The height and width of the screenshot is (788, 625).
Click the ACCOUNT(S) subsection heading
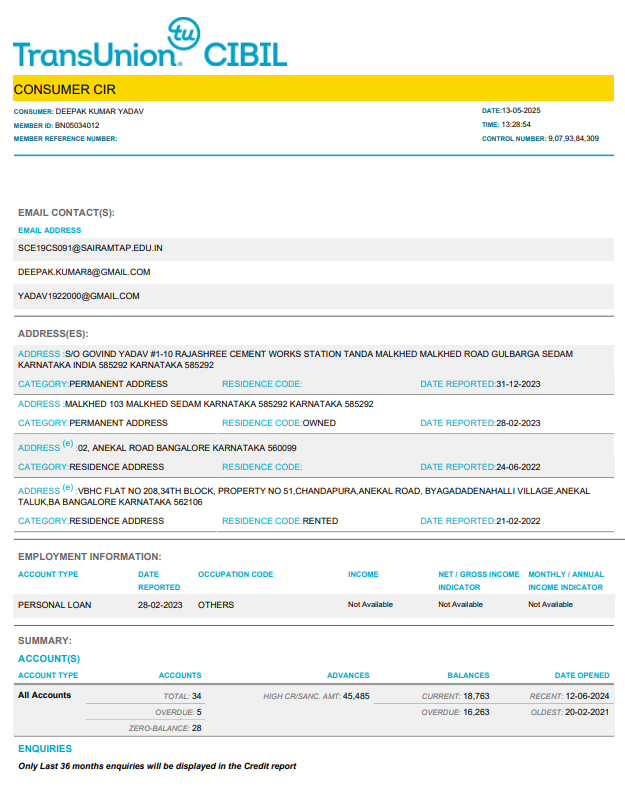49,659
